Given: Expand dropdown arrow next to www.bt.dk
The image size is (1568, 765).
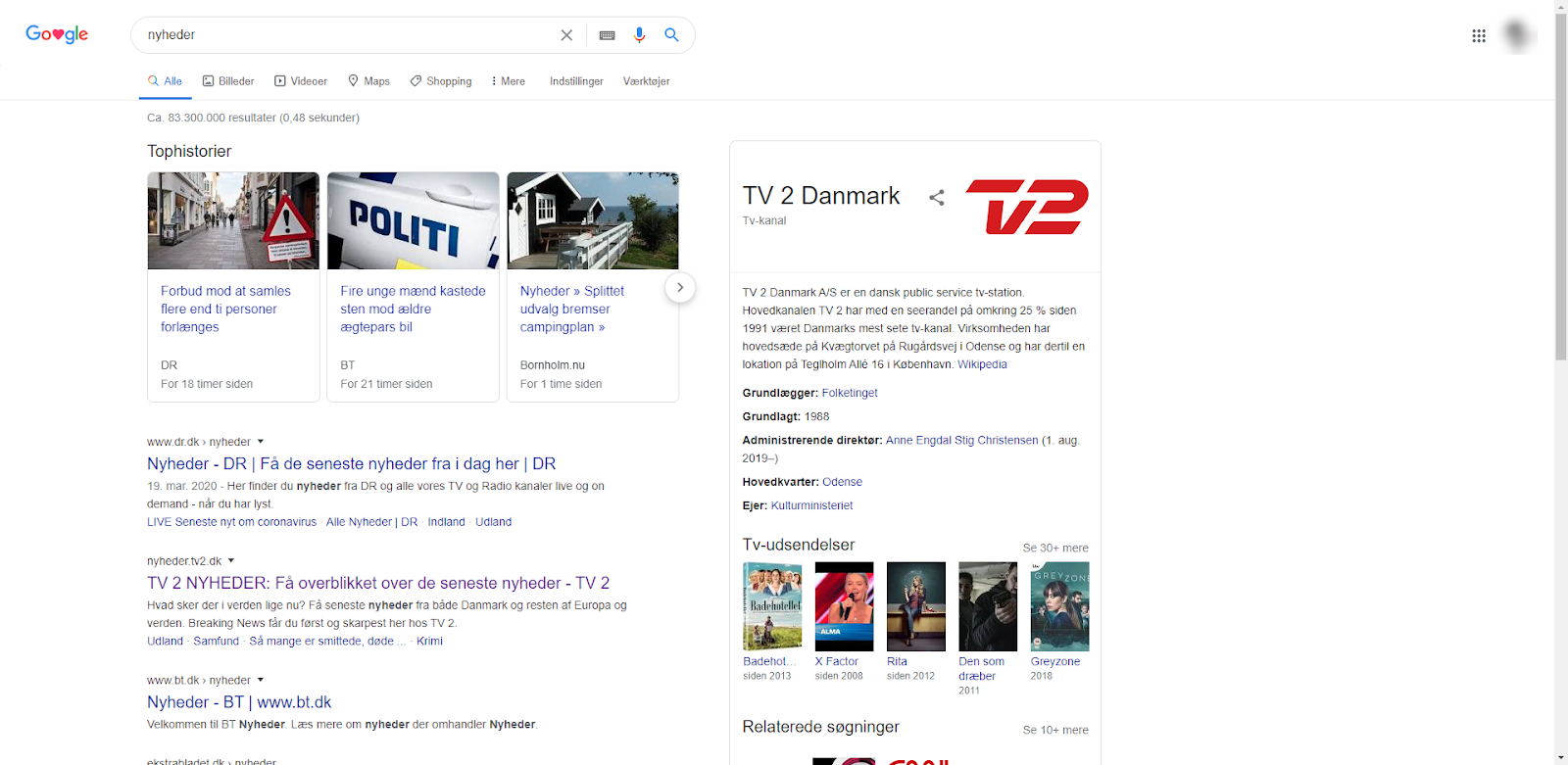Looking at the screenshot, I should (261, 680).
